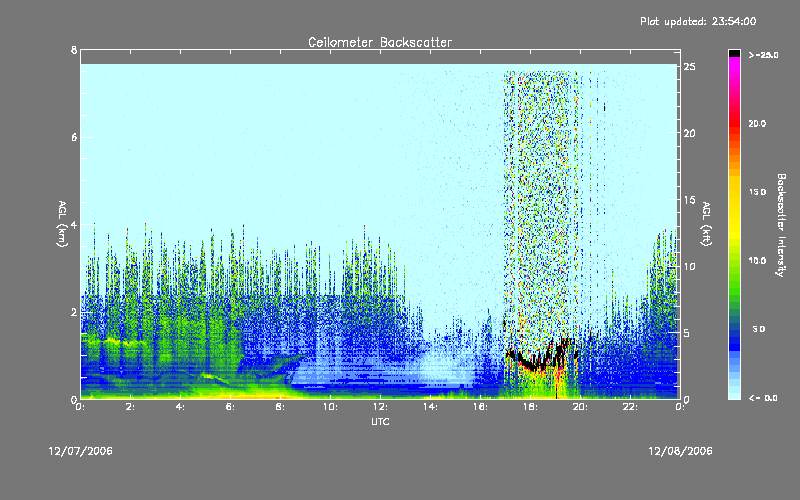Click the 'UTC' x-axis label
Viewport: 800px width, 500px height.
[x=380, y=421]
